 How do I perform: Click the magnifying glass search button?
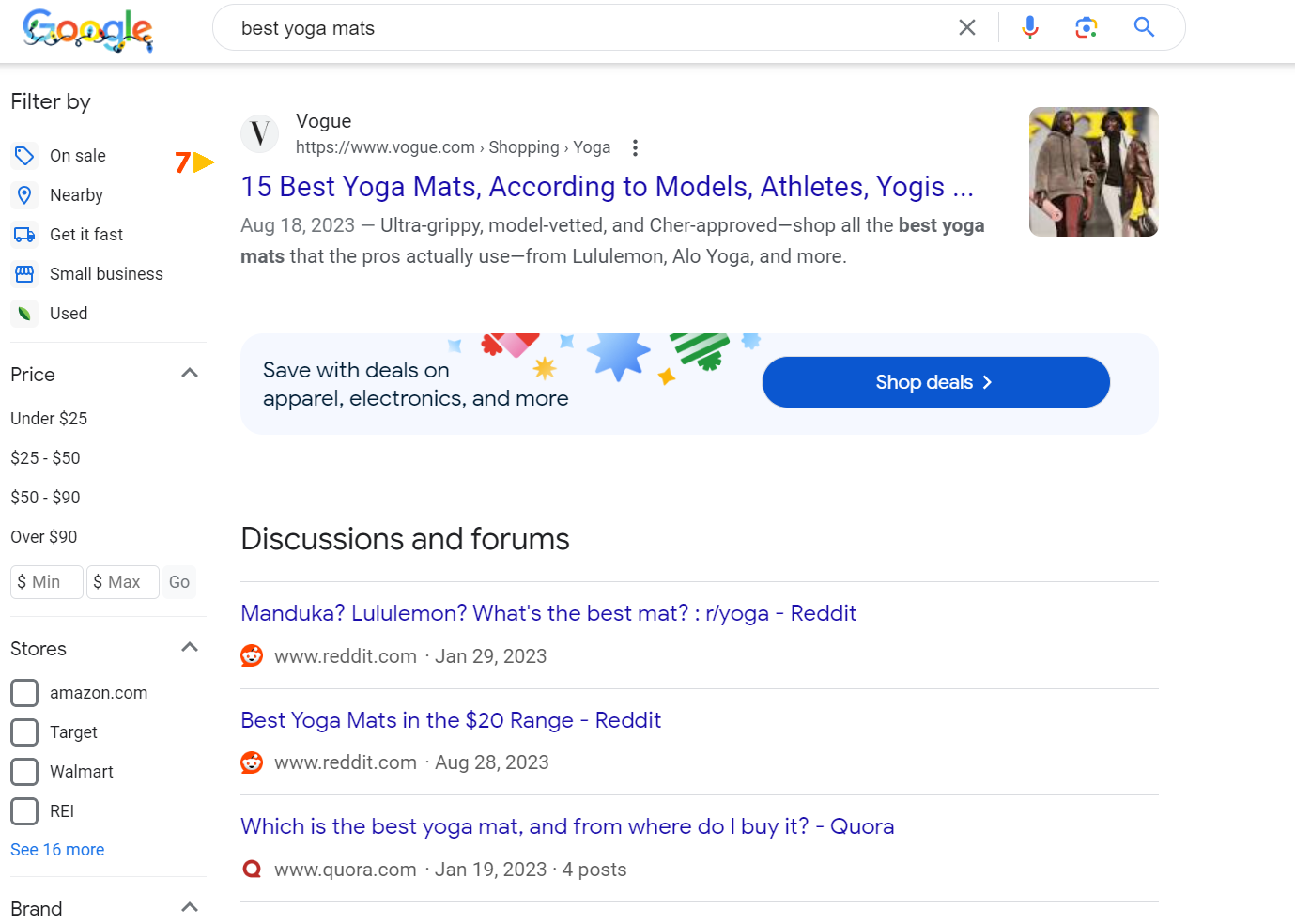coord(1144,27)
